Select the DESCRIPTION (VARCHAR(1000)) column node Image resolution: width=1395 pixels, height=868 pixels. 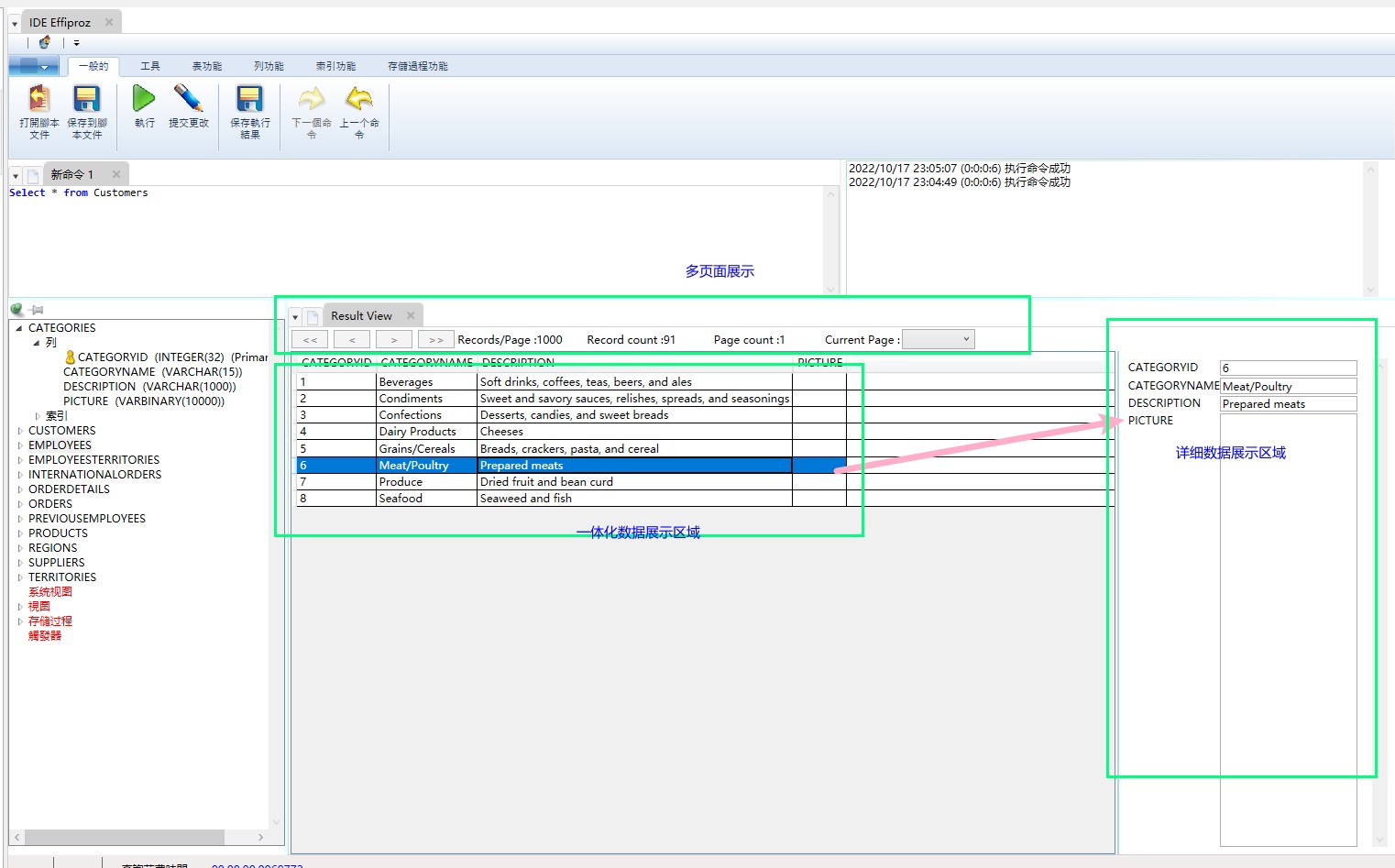(149, 387)
